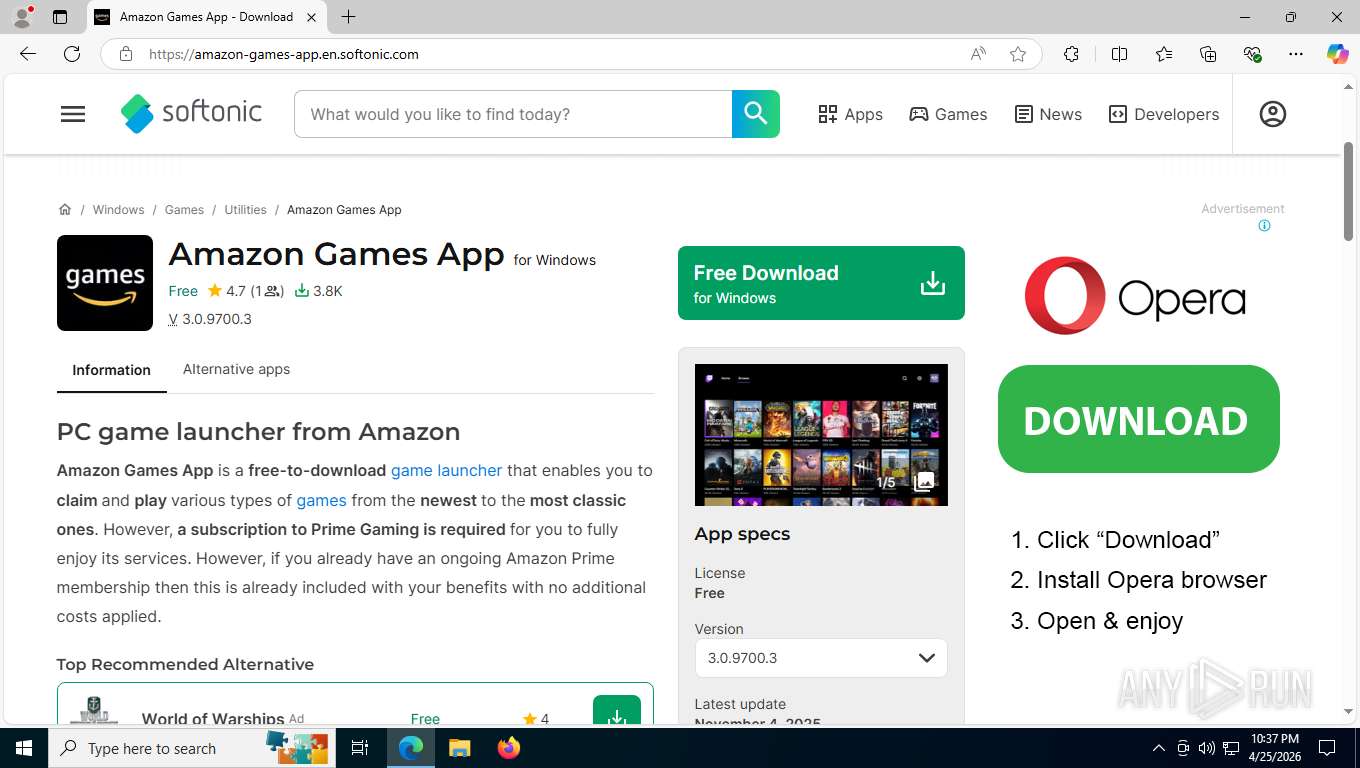This screenshot has width=1360, height=768.
Task: View site information lock icon
Action: pos(126,54)
